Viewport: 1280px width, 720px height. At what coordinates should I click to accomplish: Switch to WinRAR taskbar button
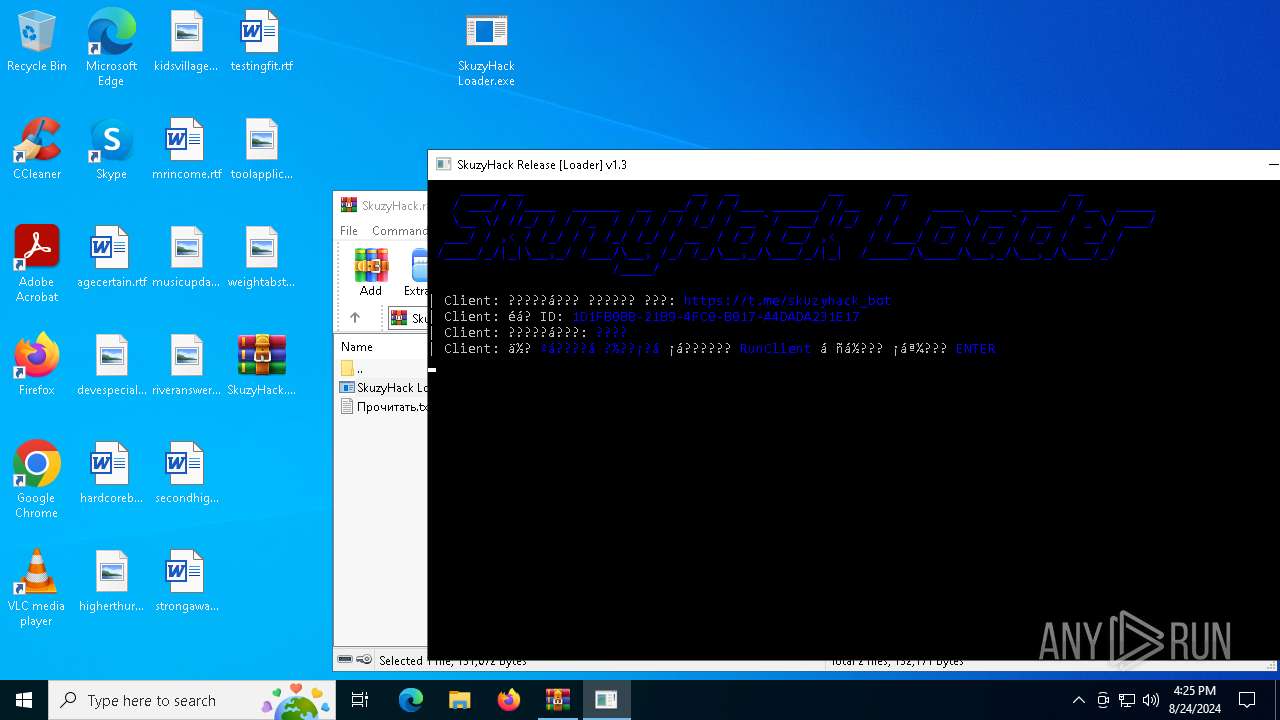[558, 700]
